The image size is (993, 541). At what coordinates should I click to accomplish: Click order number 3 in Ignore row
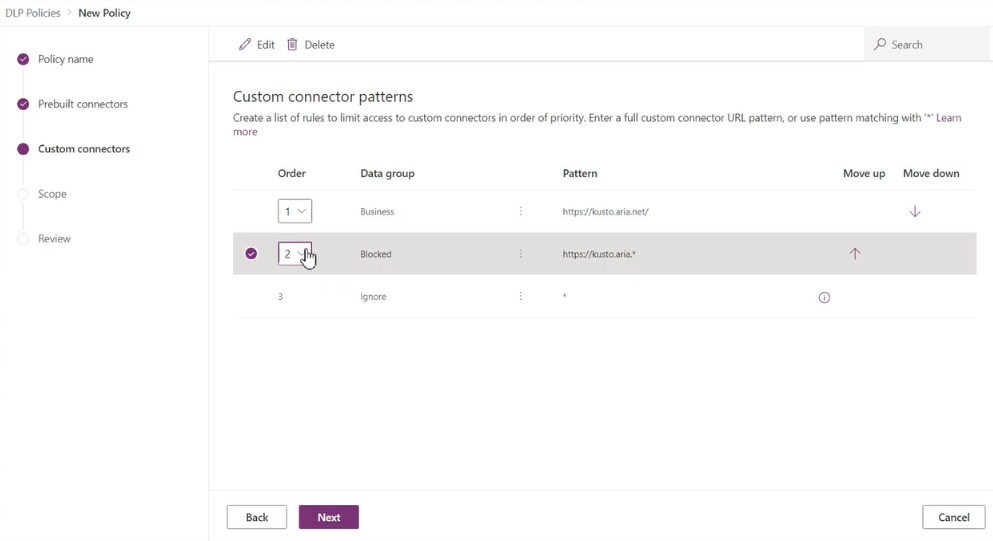click(x=280, y=296)
